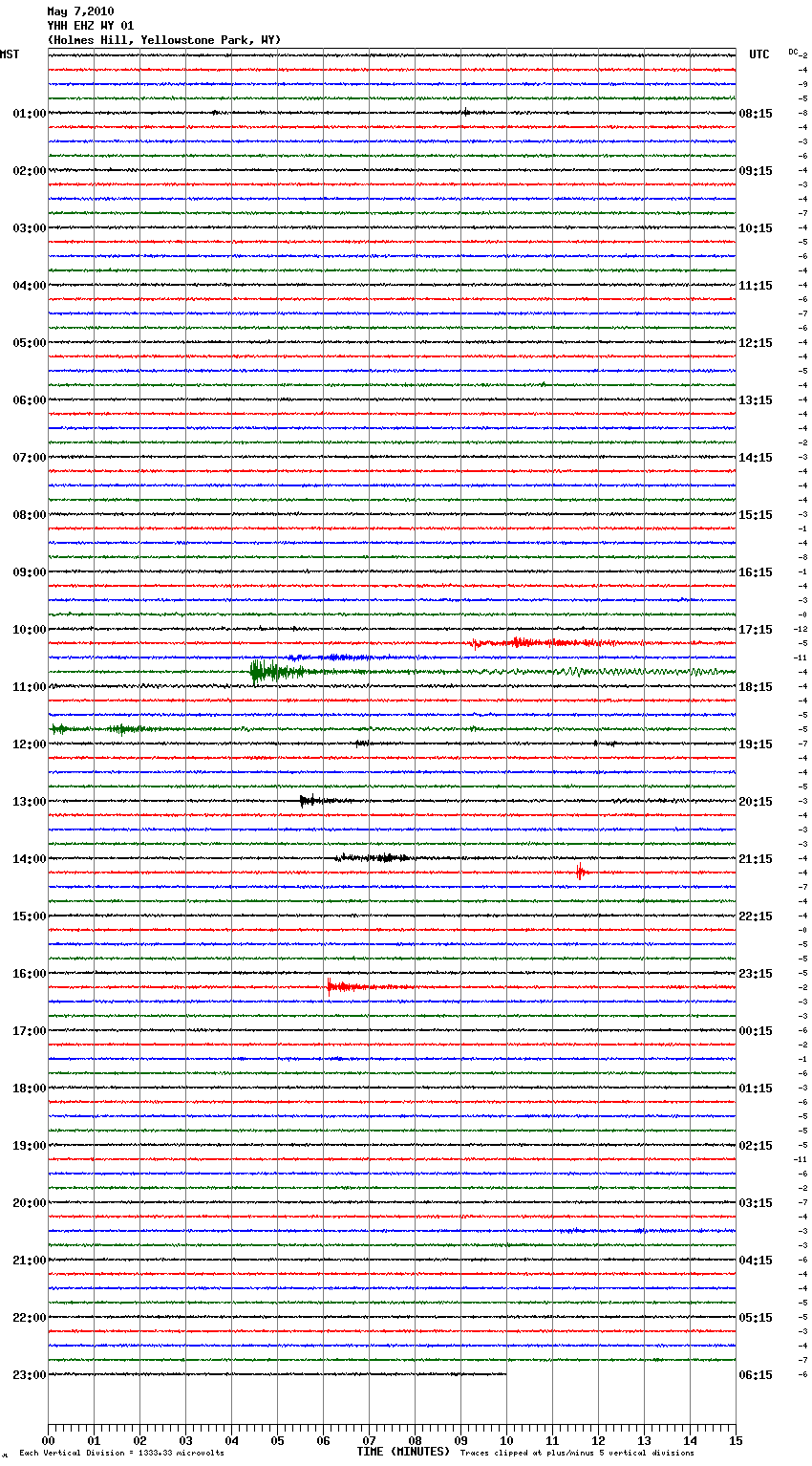The image size is (812, 1466).
Task: Click the '09' minute axis tick label
Action: click(x=460, y=1440)
